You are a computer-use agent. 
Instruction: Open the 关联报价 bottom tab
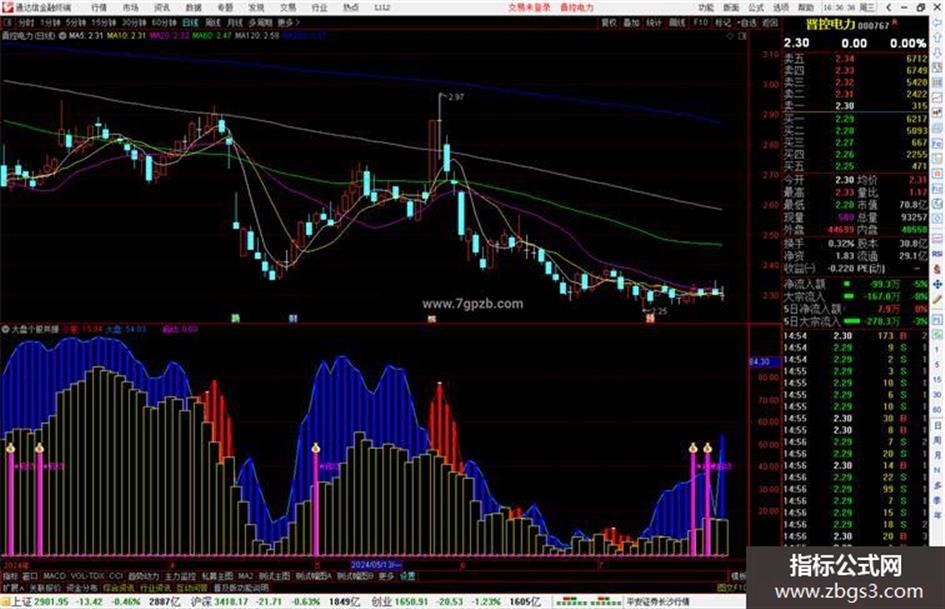(x=45, y=588)
